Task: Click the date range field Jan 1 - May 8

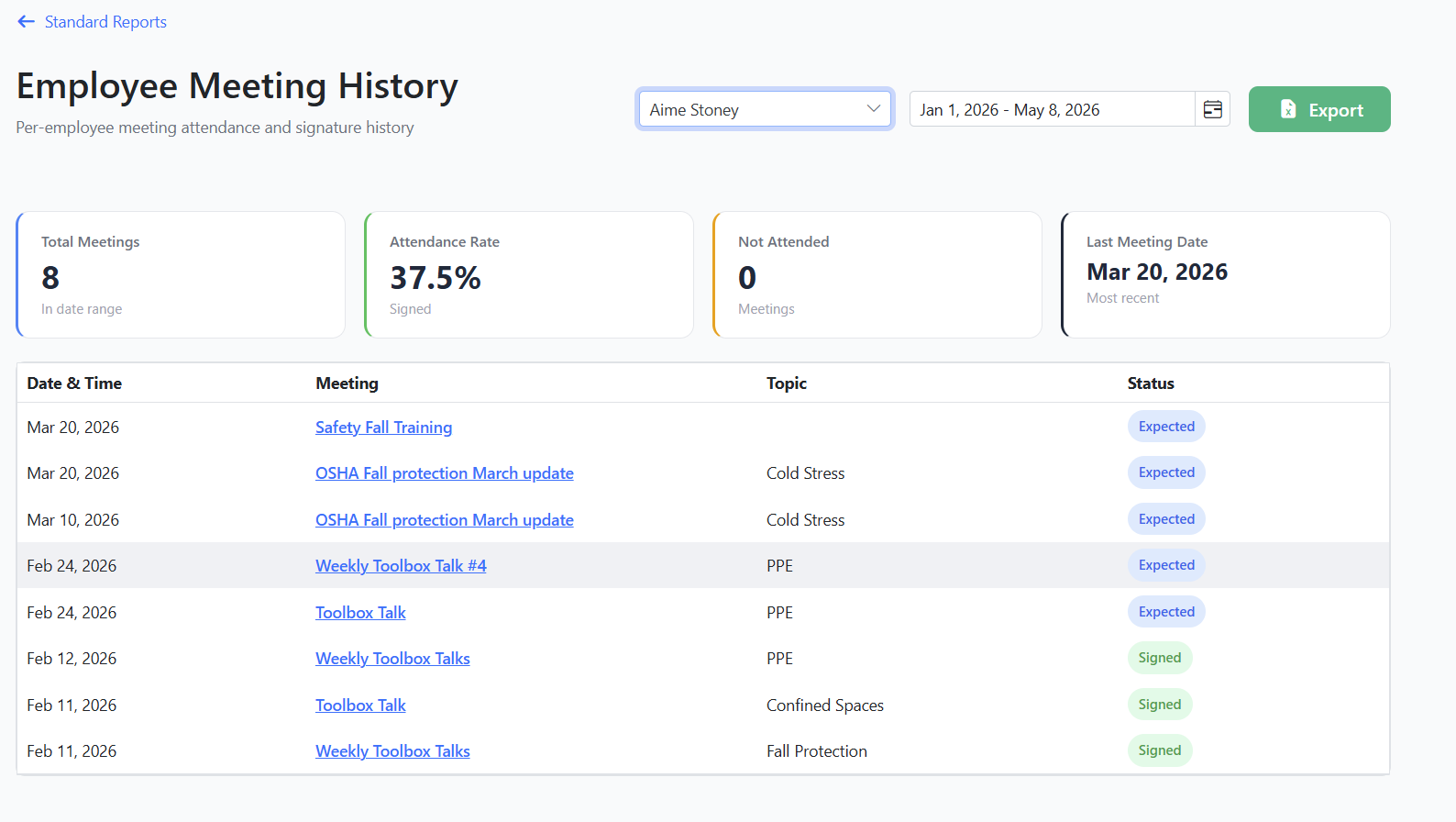Action: pyautogui.click(x=1053, y=109)
